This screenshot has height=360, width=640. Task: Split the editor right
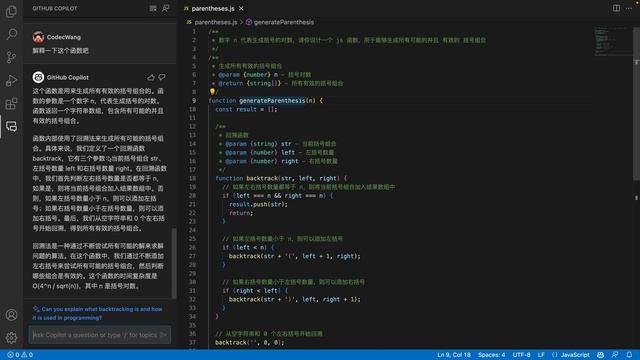tap(616, 8)
